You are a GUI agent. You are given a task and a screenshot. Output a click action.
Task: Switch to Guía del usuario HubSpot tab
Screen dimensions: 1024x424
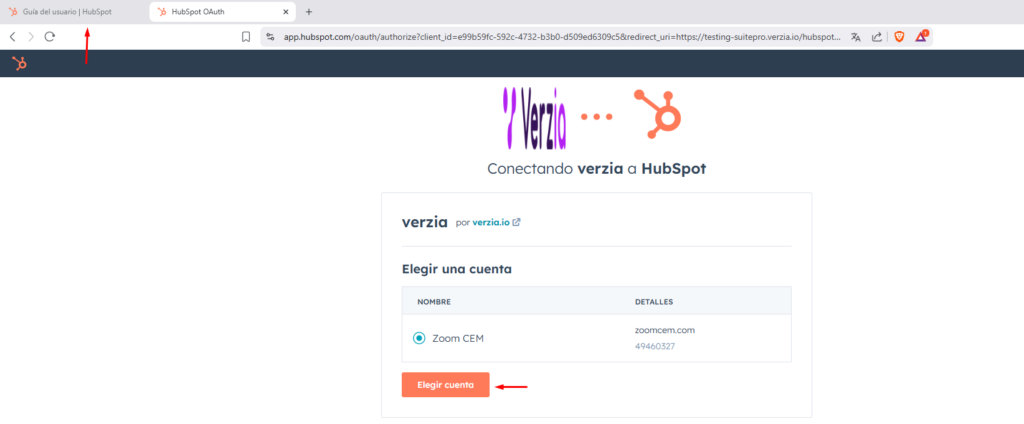pyautogui.click(x=67, y=12)
